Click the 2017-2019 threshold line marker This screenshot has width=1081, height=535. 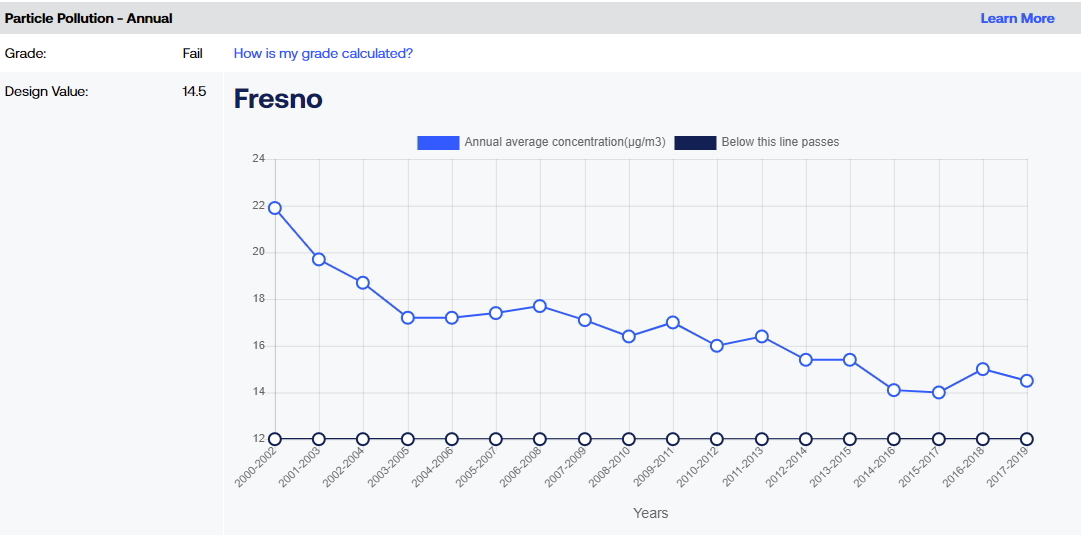pyautogui.click(x=1027, y=439)
